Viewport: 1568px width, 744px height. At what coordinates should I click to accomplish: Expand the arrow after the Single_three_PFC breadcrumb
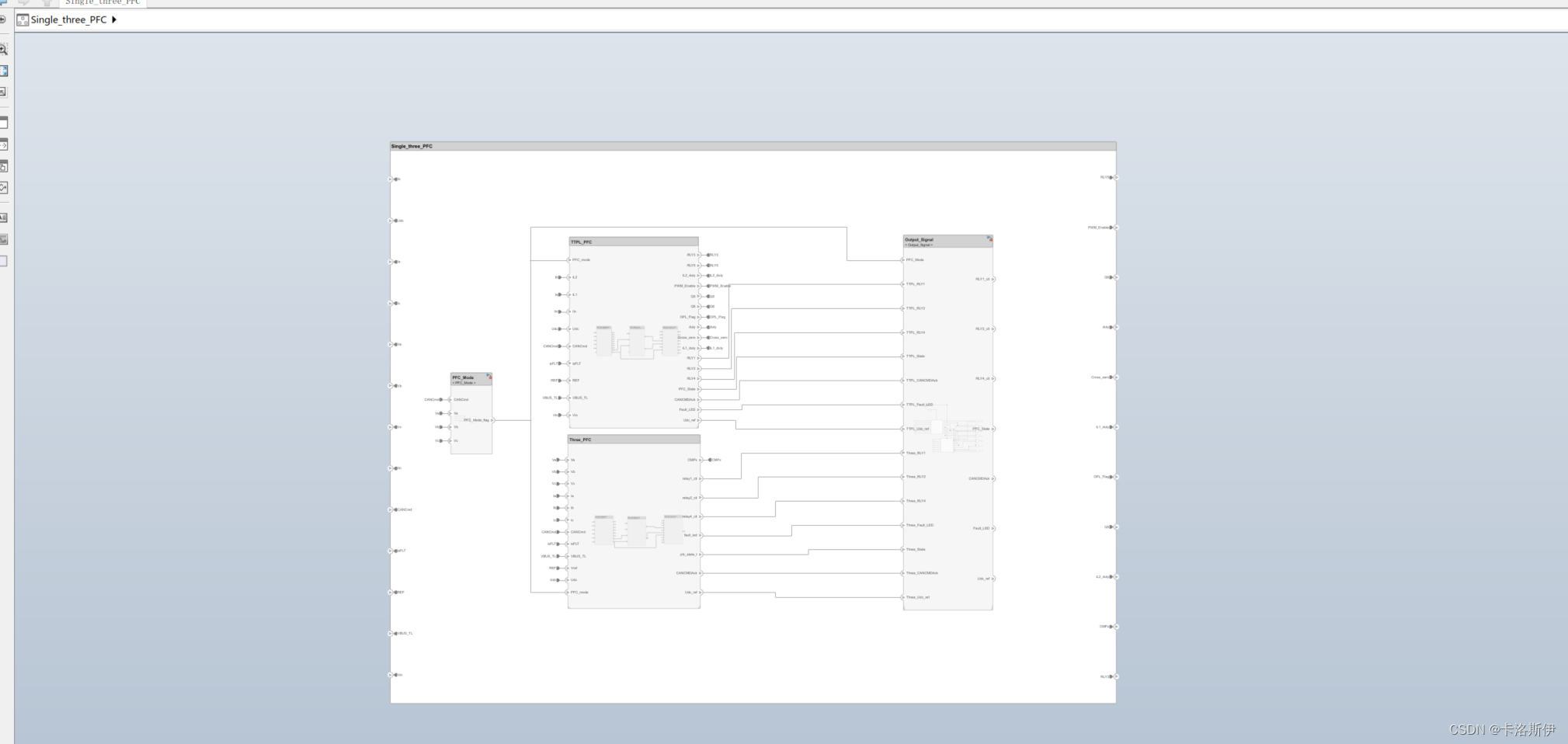tap(114, 19)
